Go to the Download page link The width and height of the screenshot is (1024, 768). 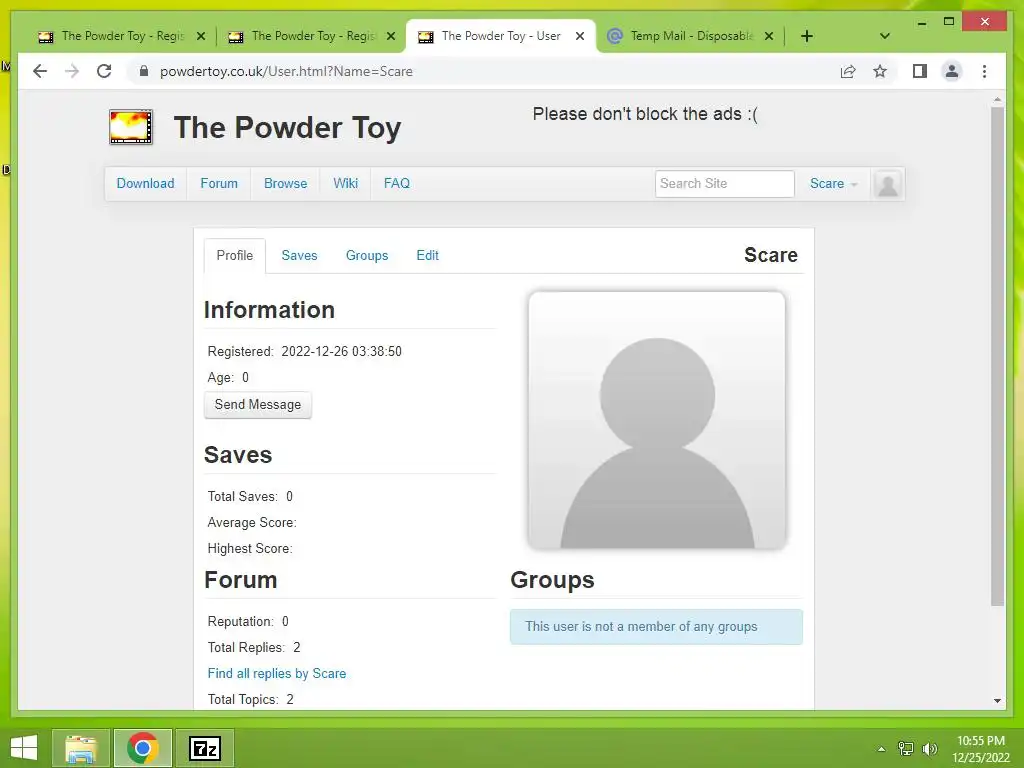coord(146,184)
